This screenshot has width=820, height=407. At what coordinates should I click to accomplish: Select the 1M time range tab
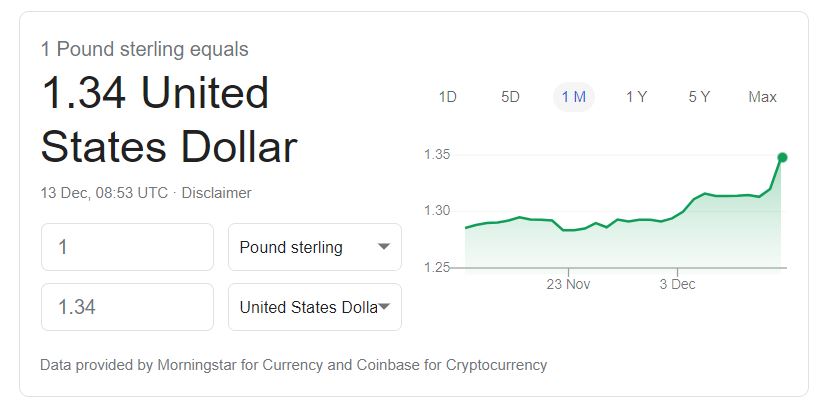(574, 97)
